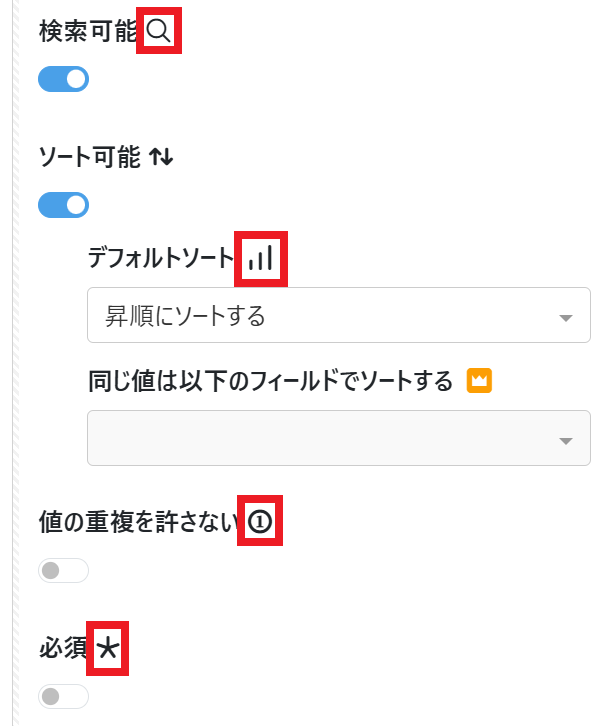Click the arrow of the 昇順にソートする dropdown
Screen dimensions: 611x726
pos(566,318)
